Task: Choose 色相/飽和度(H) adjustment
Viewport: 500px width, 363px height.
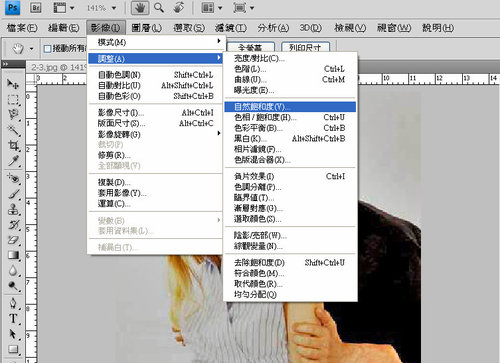Action: pyautogui.click(x=290, y=117)
